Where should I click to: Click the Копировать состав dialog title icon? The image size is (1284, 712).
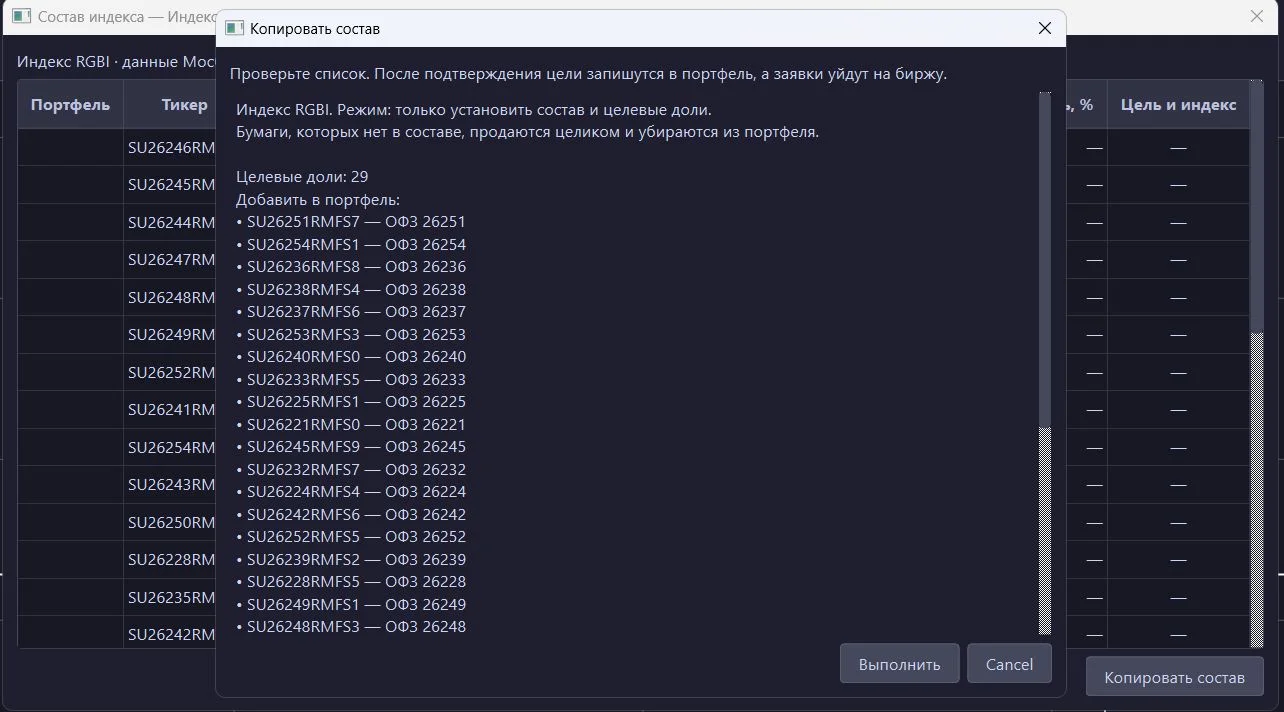(235, 29)
